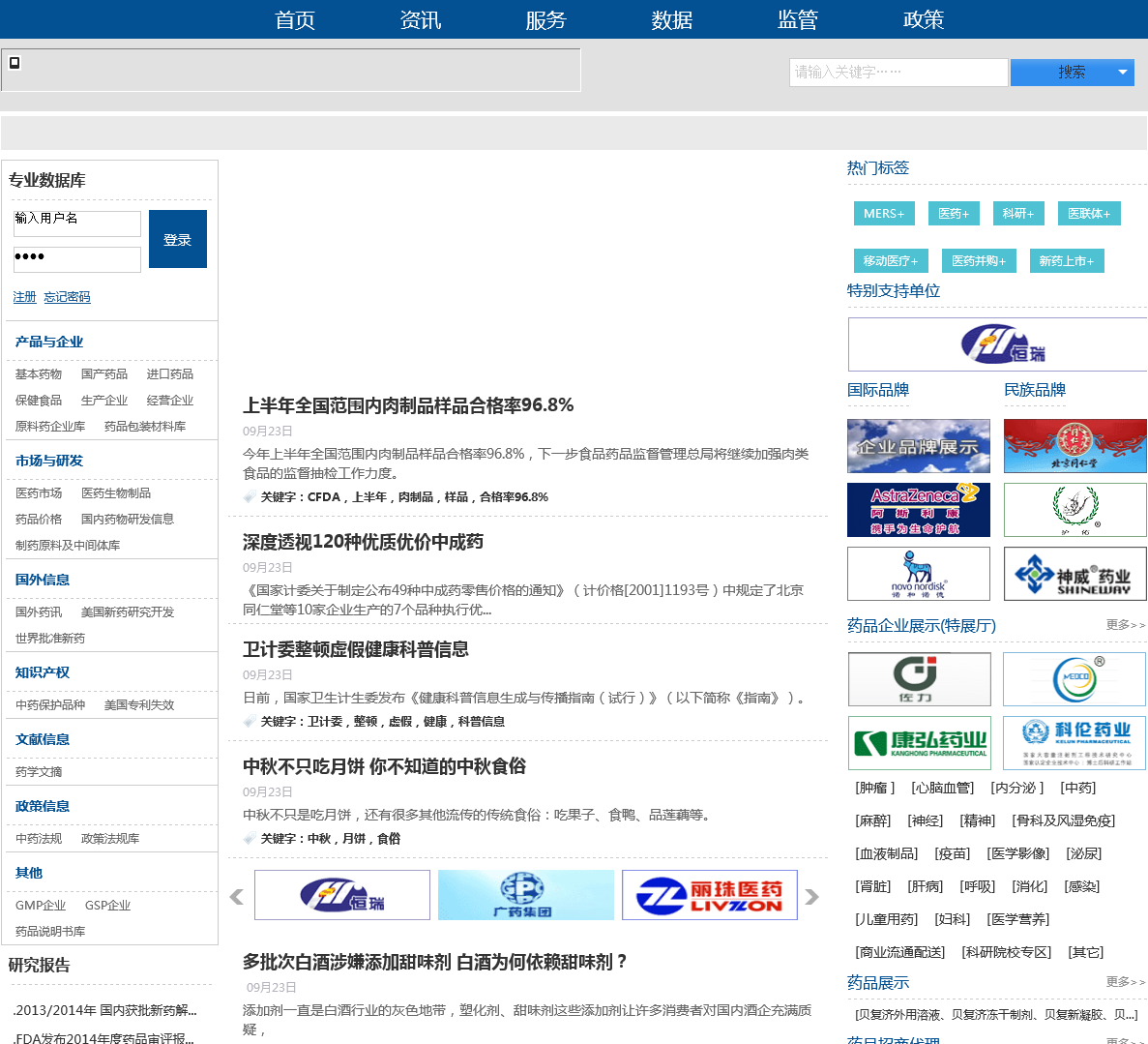Open the 美国专利失效 link
This screenshot has height=1044, width=1148.
(139, 704)
